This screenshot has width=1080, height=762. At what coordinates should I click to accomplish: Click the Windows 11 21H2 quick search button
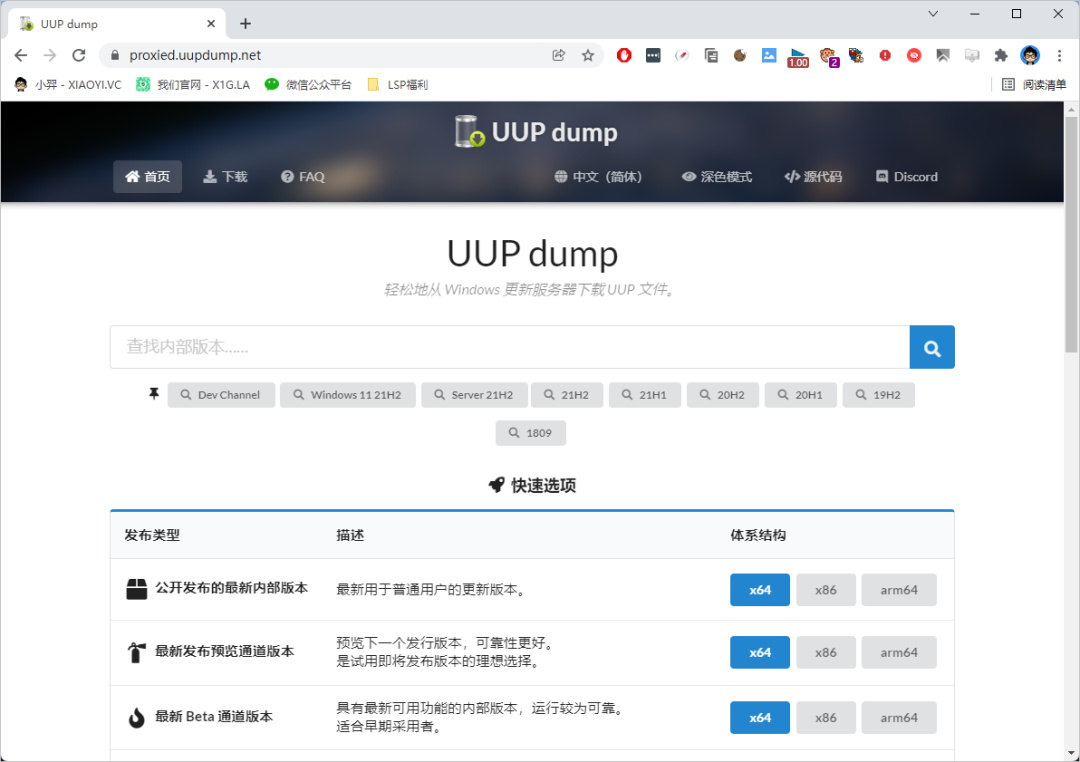[x=348, y=395]
